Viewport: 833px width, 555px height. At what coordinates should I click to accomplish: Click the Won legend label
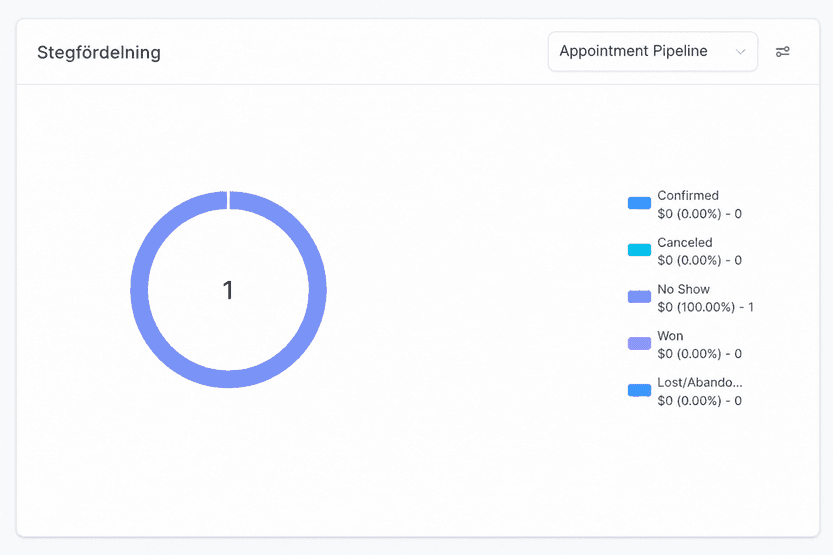coord(670,336)
